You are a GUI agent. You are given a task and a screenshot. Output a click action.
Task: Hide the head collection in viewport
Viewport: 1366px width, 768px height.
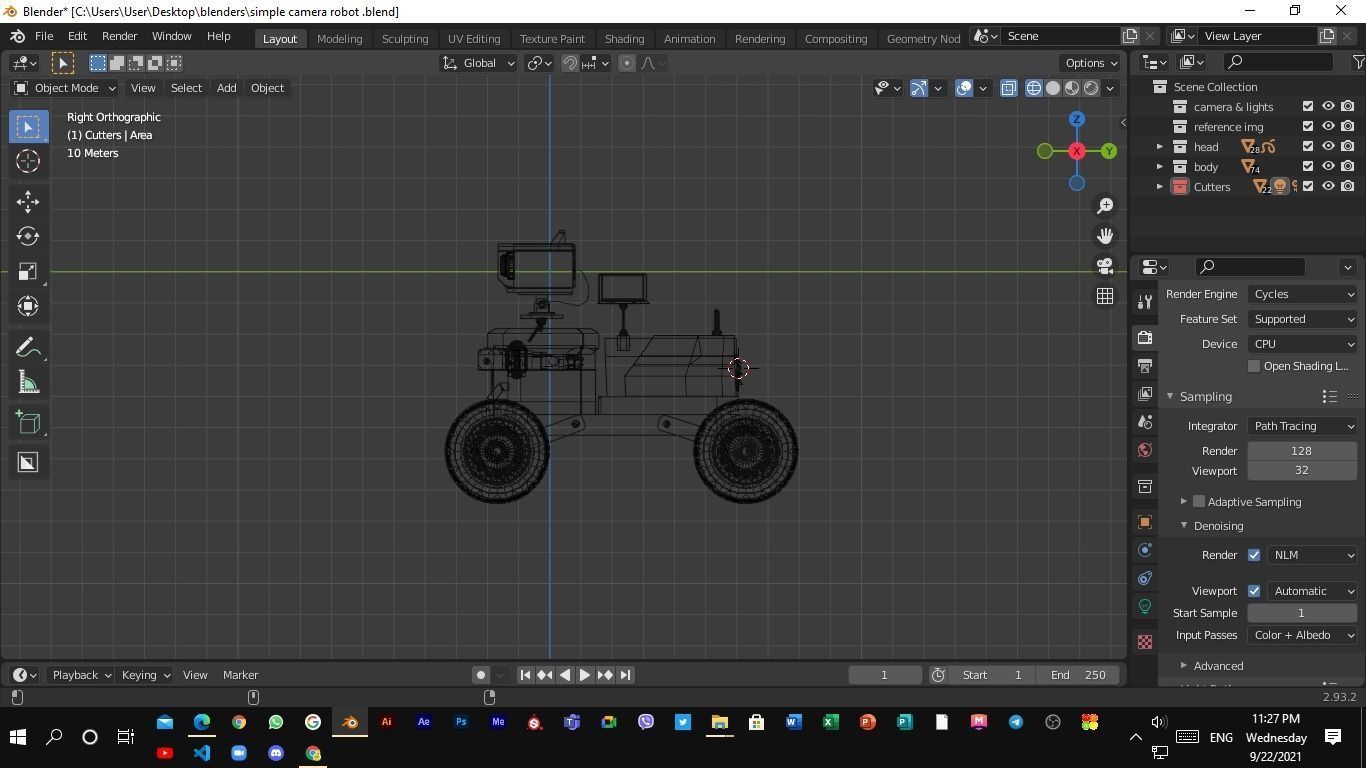[x=1328, y=147]
